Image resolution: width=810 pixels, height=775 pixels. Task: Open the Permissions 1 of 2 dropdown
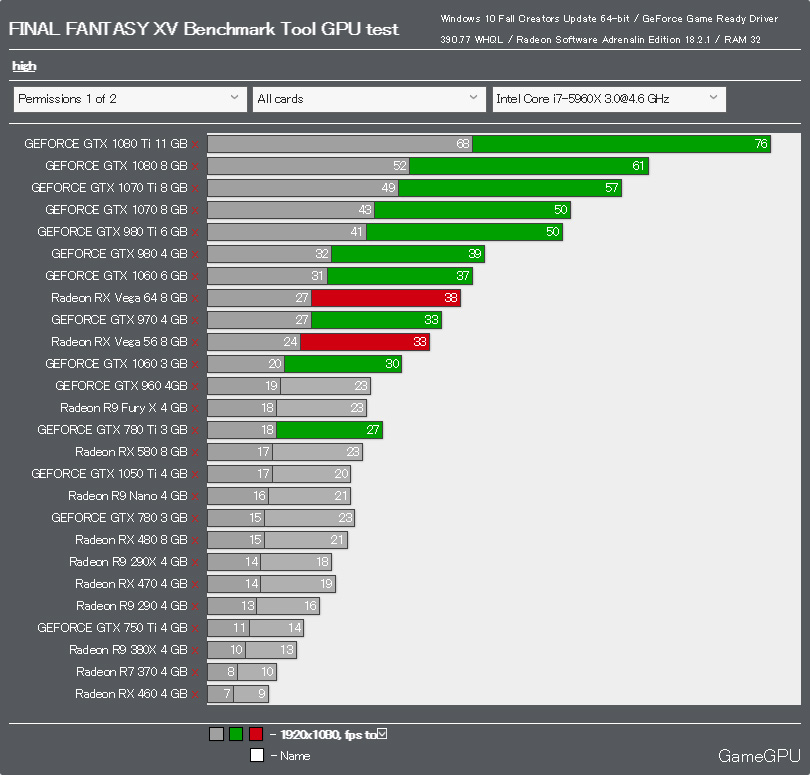130,99
